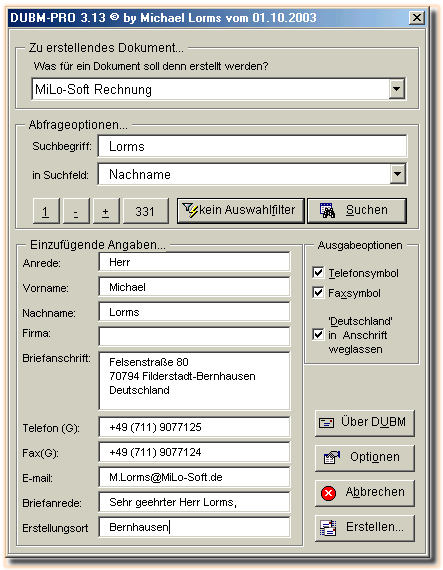Screen dimensions: 443x570
Task: Click the document icon beside Erstellen...
Action: (x=327, y=528)
